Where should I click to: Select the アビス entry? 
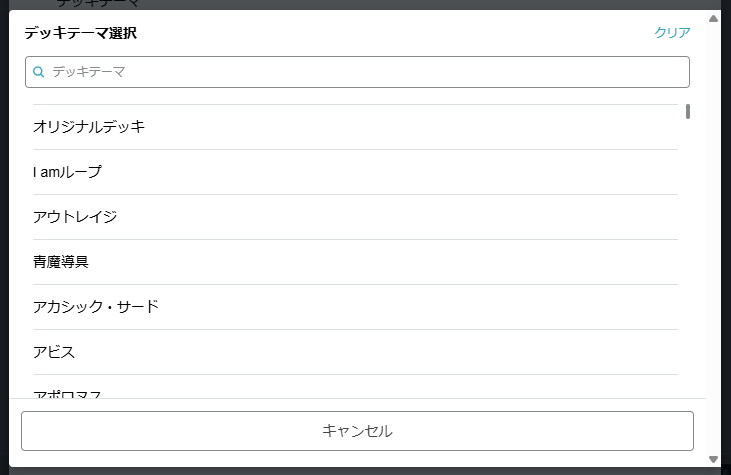click(54, 352)
